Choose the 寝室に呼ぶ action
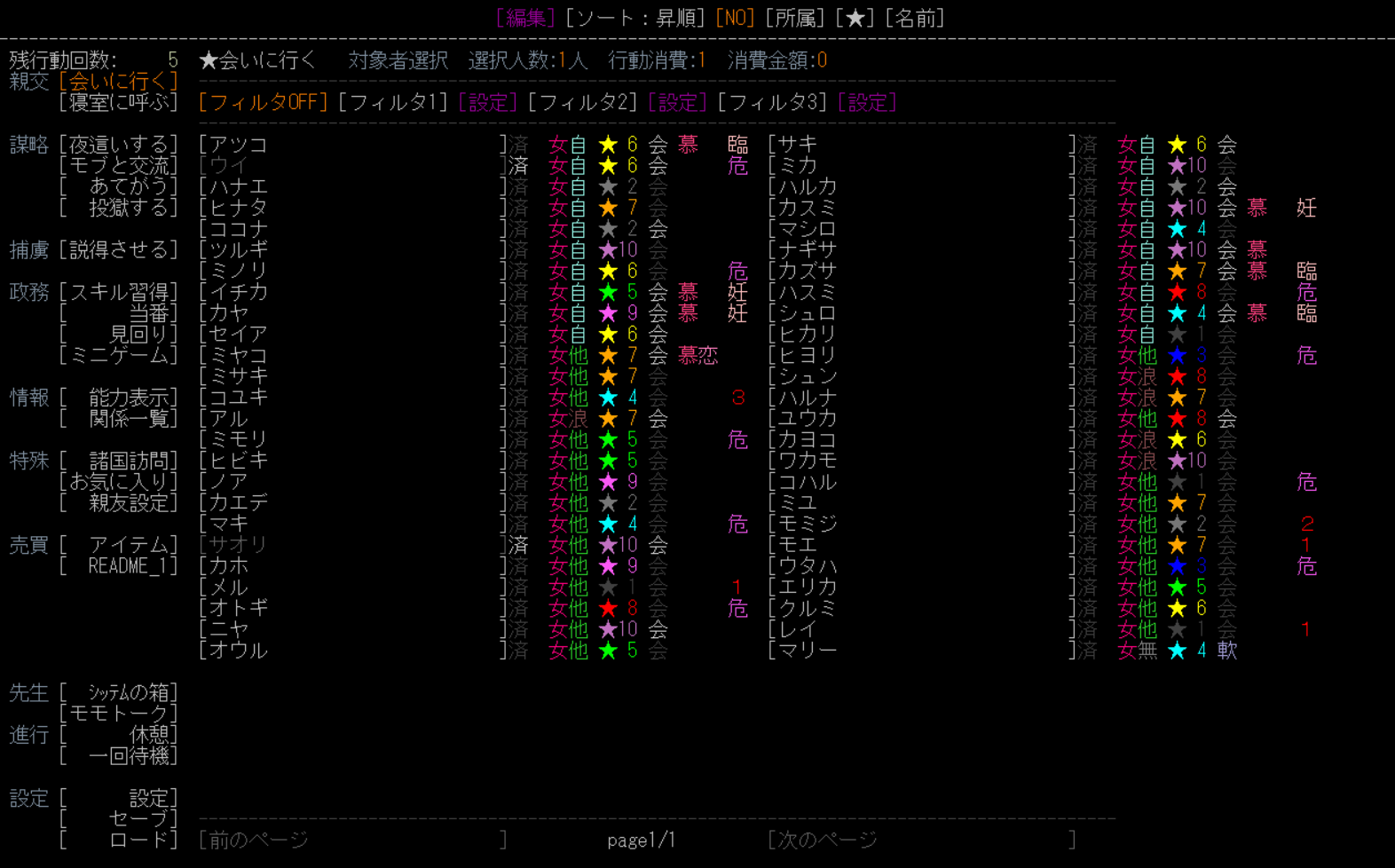1395x868 pixels. (x=119, y=102)
